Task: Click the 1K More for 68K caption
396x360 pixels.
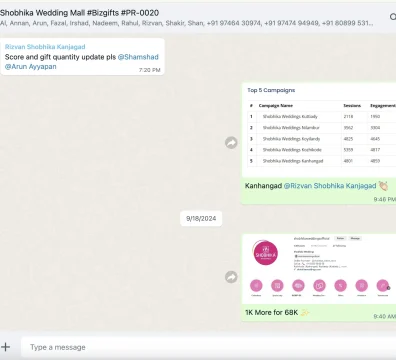Action: pos(271,312)
